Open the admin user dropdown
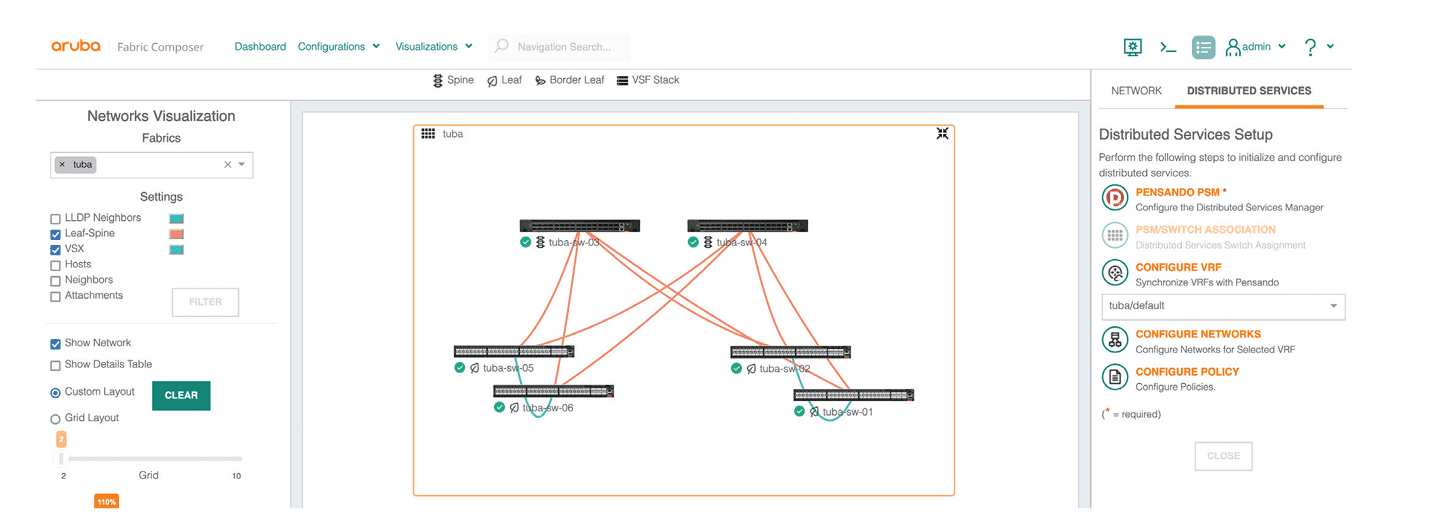 coord(1256,47)
